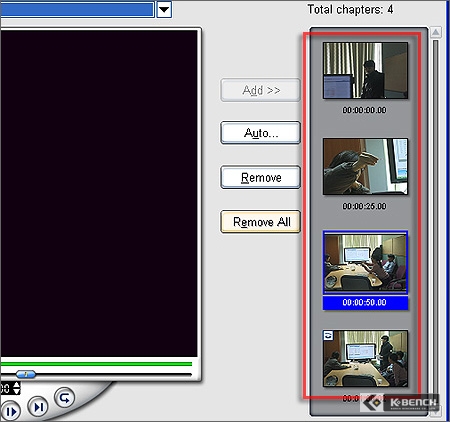The width and height of the screenshot is (450, 422).
Task: Click the Auto... button
Action: point(260,133)
